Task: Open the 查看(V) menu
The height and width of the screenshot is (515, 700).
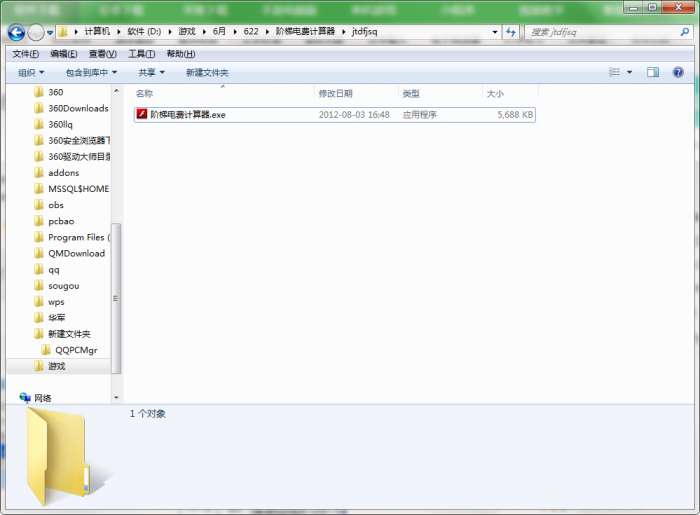Action: (x=103, y=54)
